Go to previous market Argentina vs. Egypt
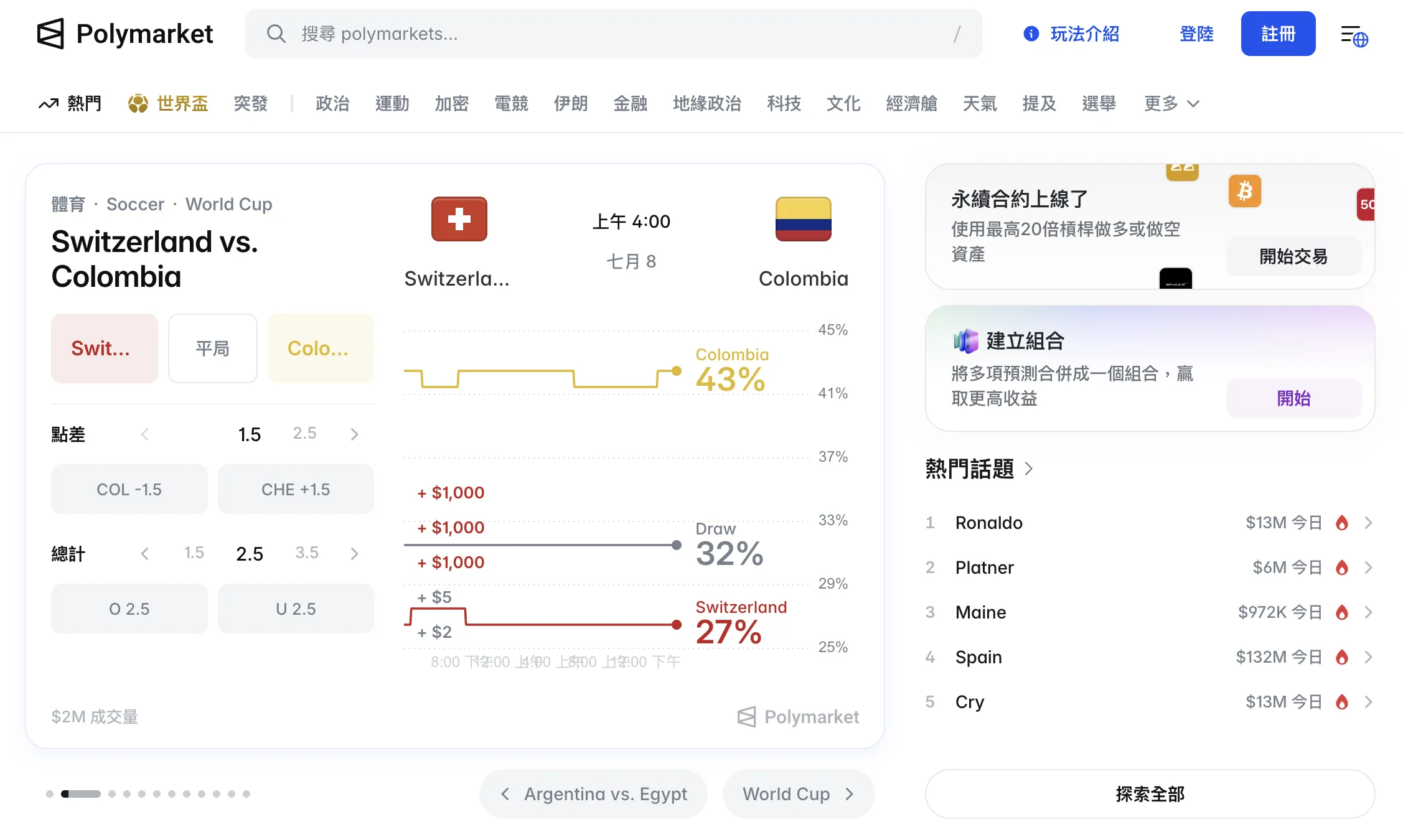 (x=593, y=794)
